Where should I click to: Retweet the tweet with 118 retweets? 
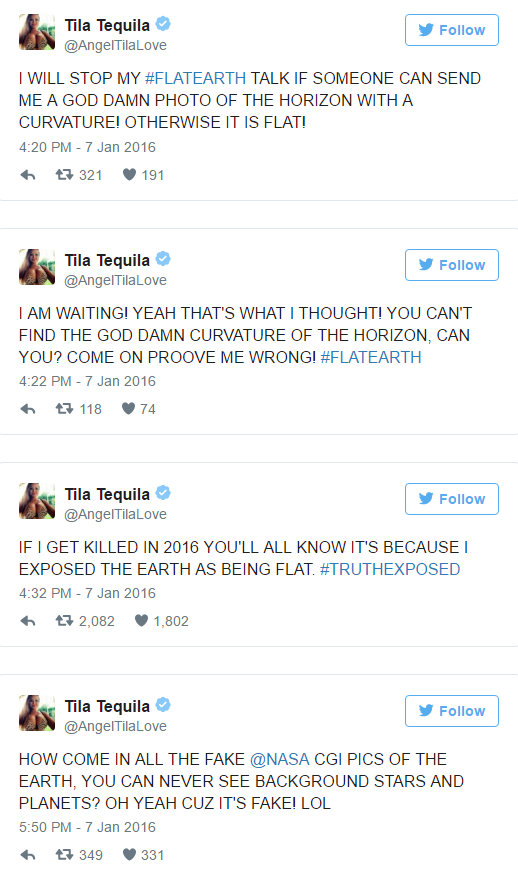(64, 409)
